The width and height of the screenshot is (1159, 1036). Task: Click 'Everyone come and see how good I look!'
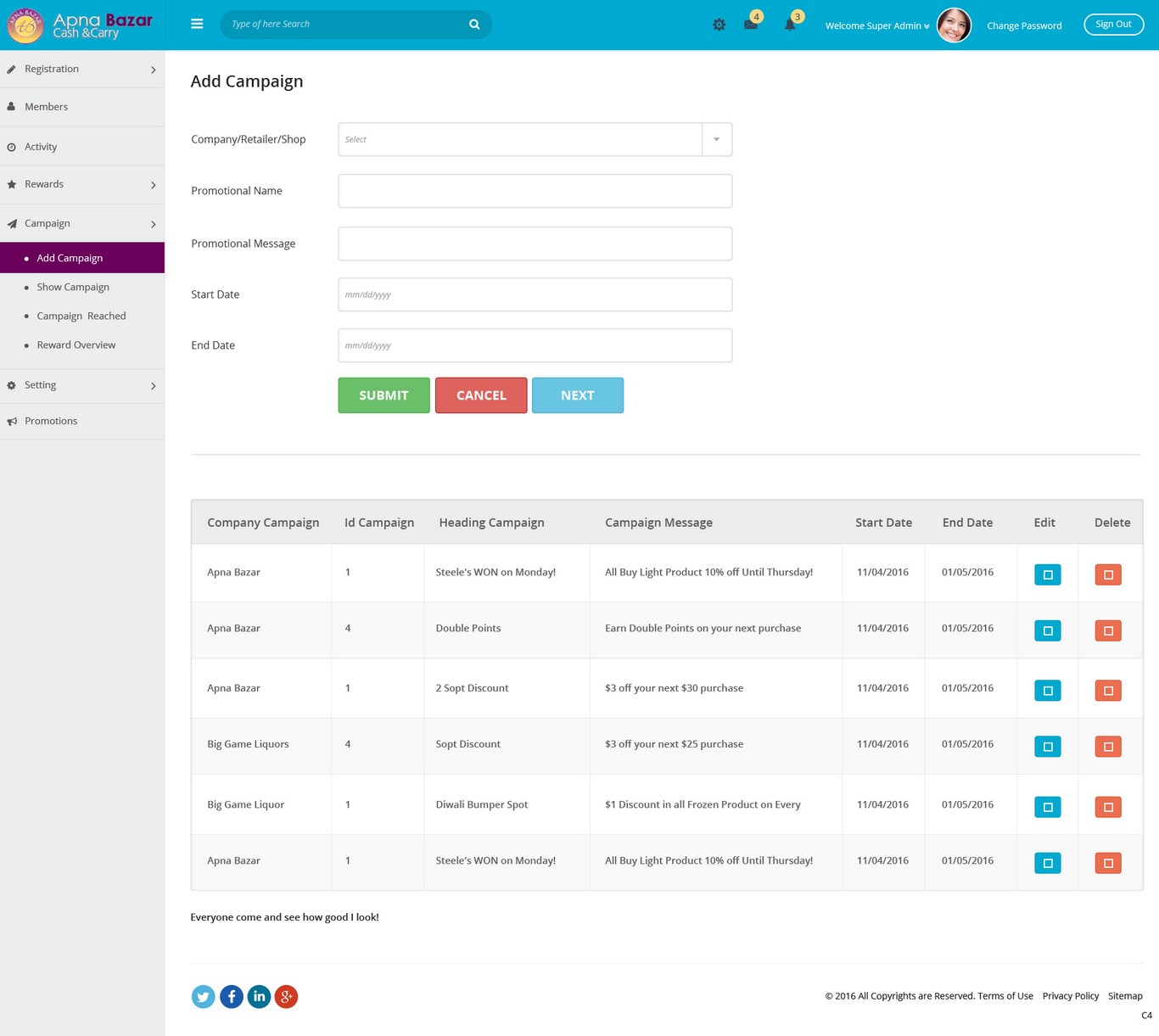click(x=284, y=917)
